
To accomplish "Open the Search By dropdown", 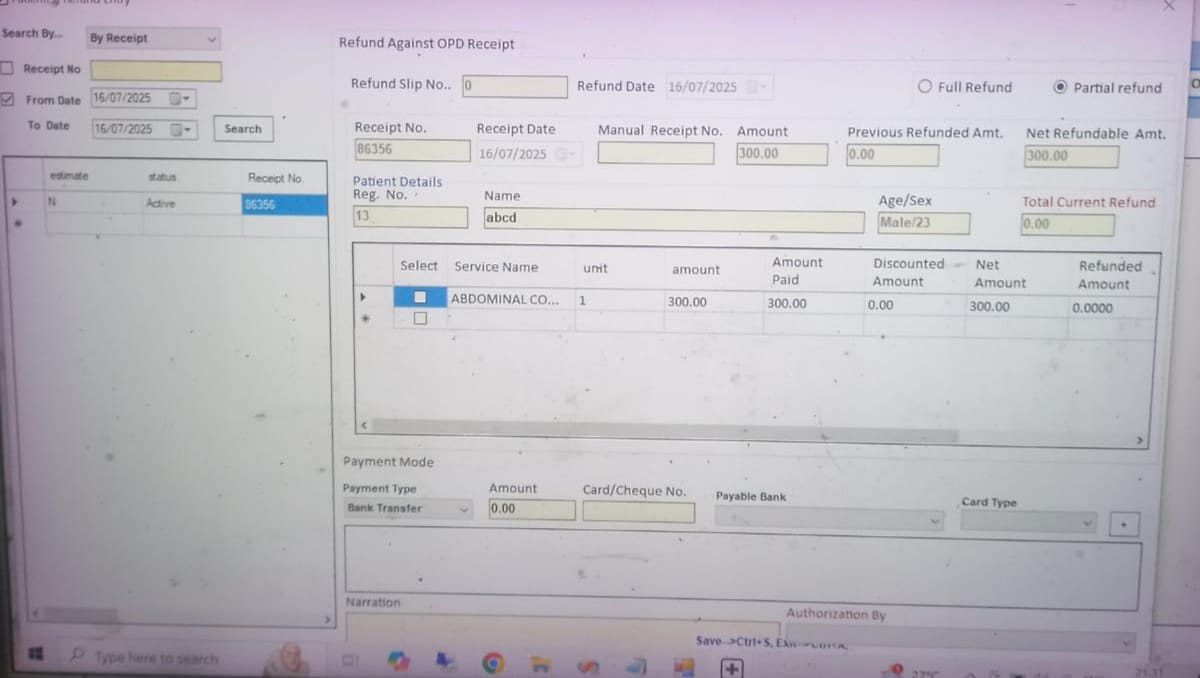I will (x=153, y=38).
